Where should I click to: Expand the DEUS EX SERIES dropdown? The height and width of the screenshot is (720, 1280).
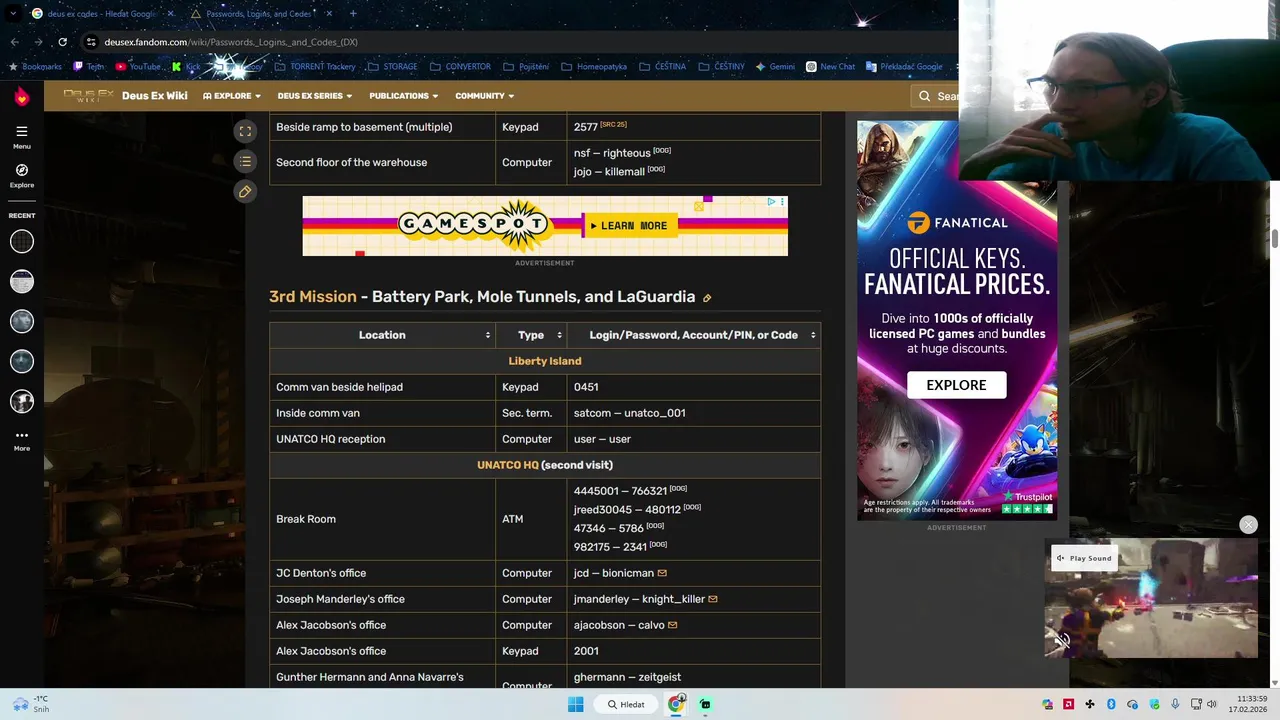click(x=315, y=96)
